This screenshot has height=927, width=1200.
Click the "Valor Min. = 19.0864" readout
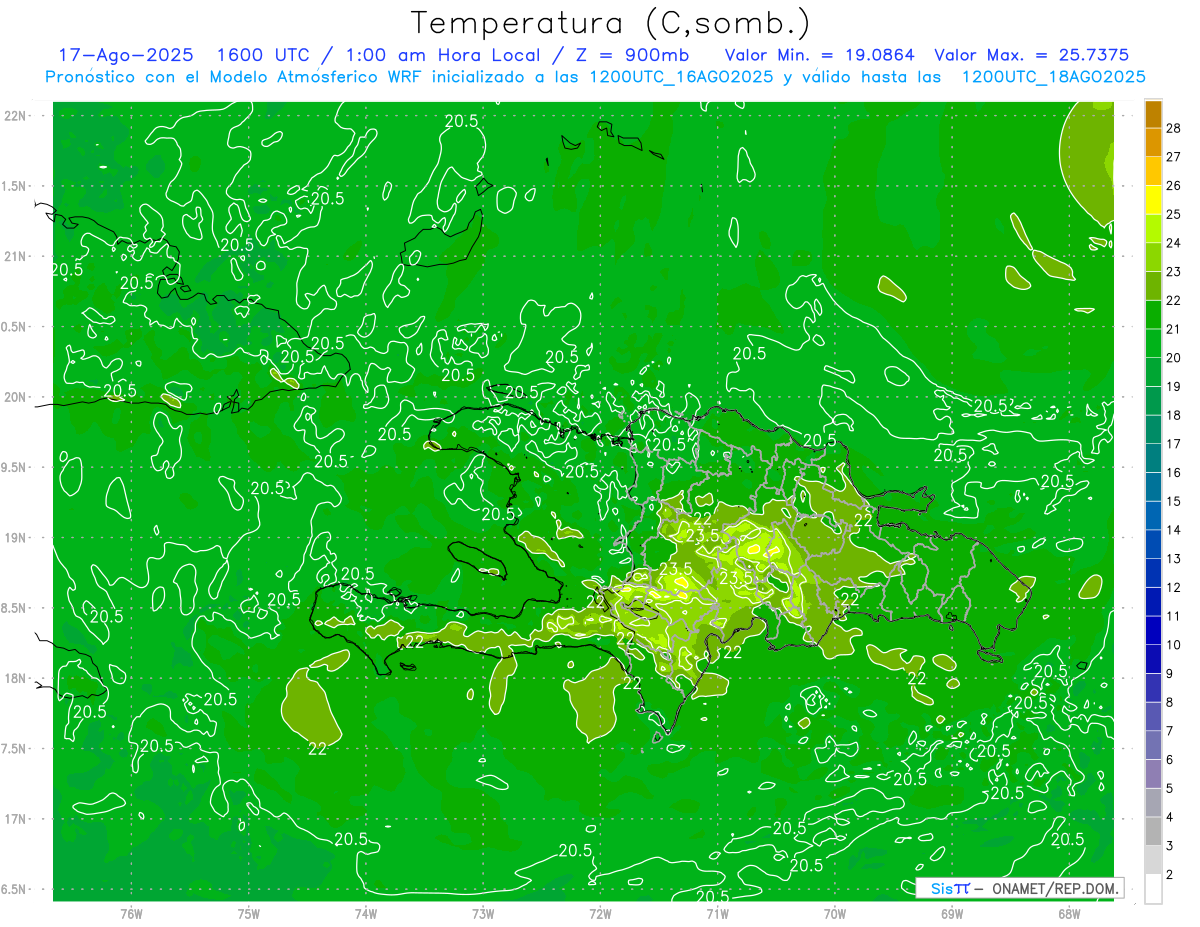[821, 55]
